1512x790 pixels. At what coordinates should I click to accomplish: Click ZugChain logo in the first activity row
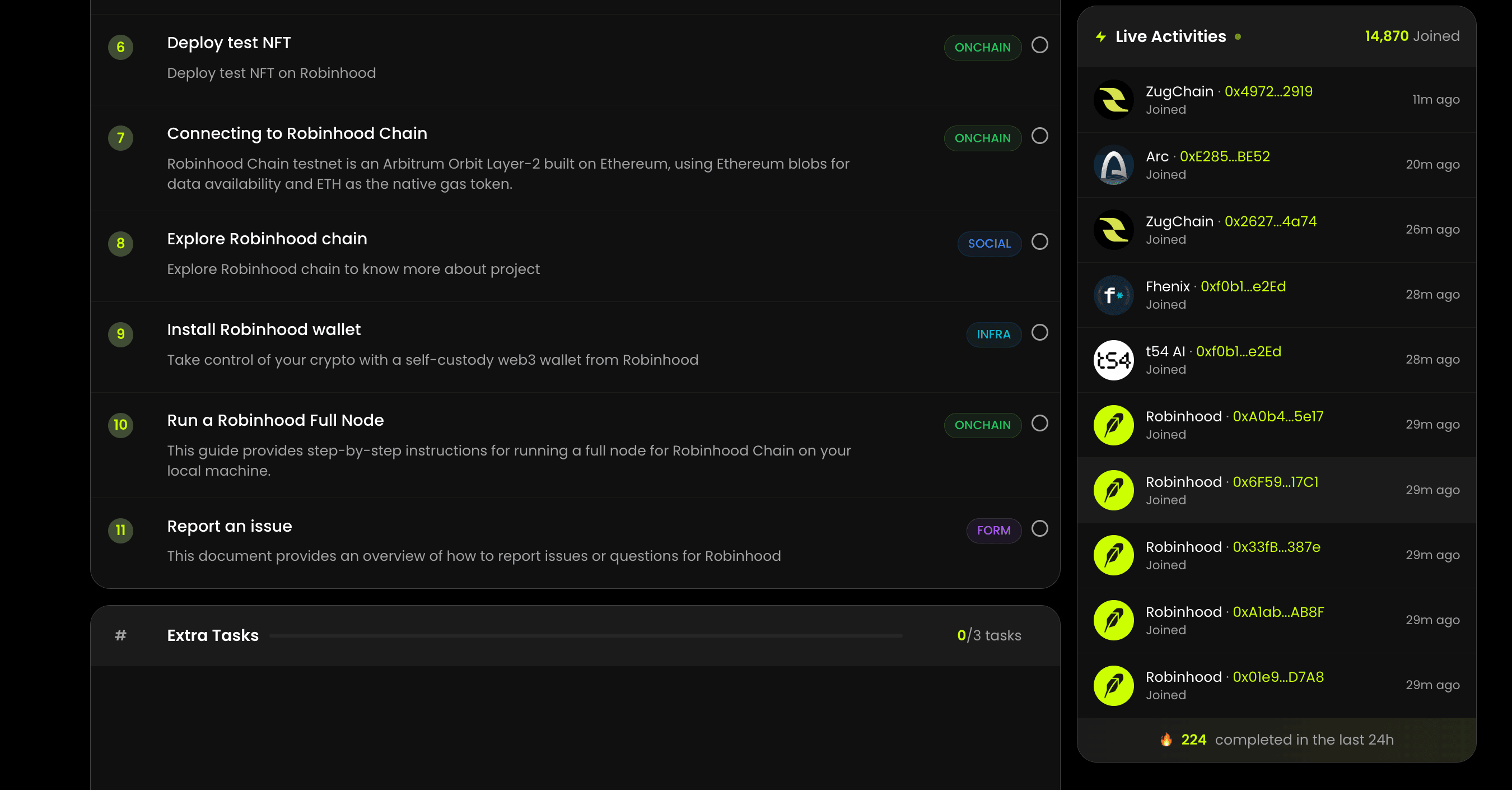tap(1113, 100)
